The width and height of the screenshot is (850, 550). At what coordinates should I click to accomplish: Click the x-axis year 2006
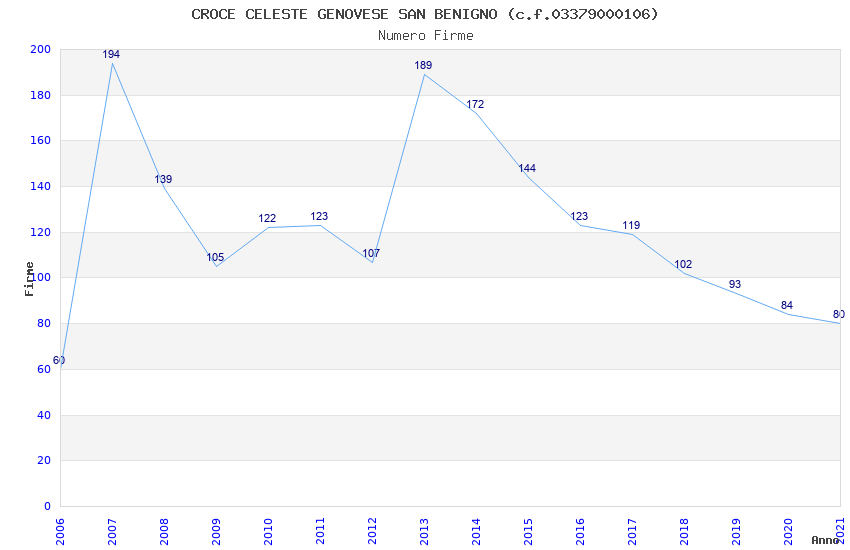(60, 531)
